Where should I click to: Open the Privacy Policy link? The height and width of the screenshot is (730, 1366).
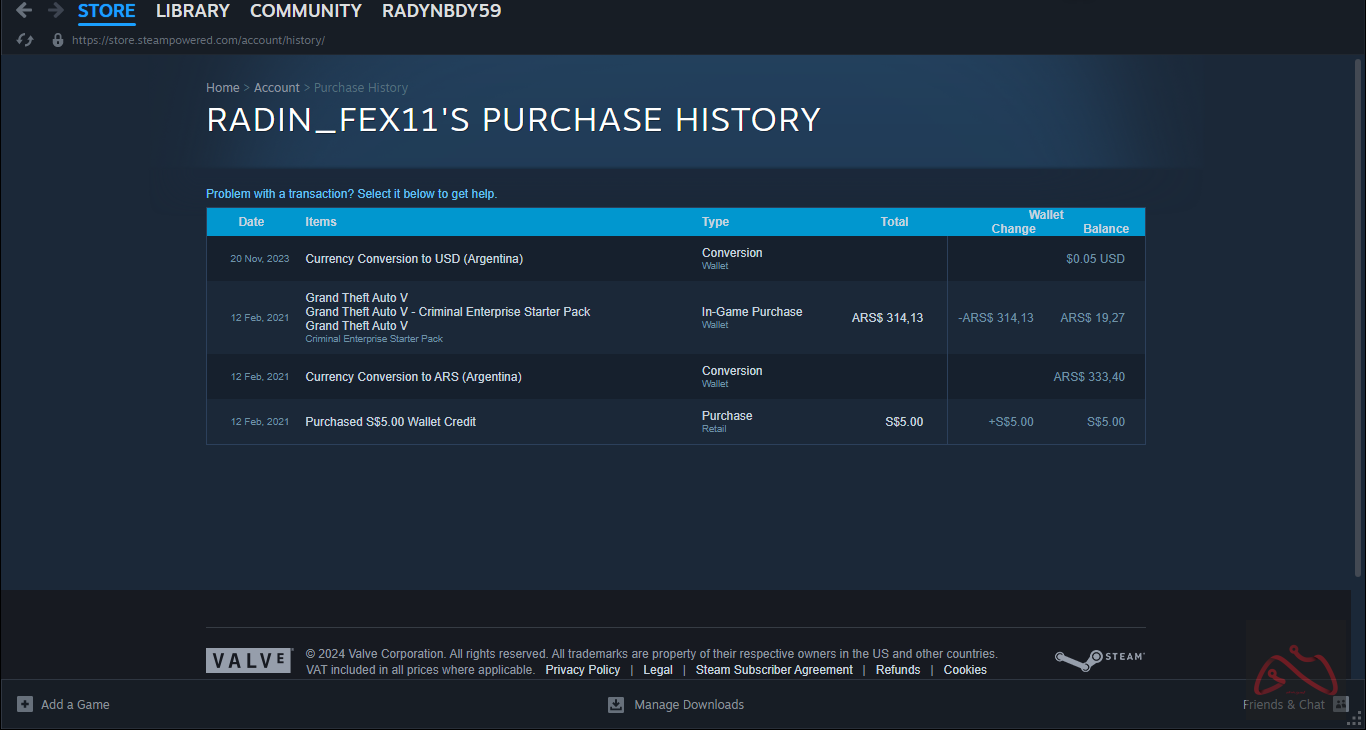(x=582, y=670)
